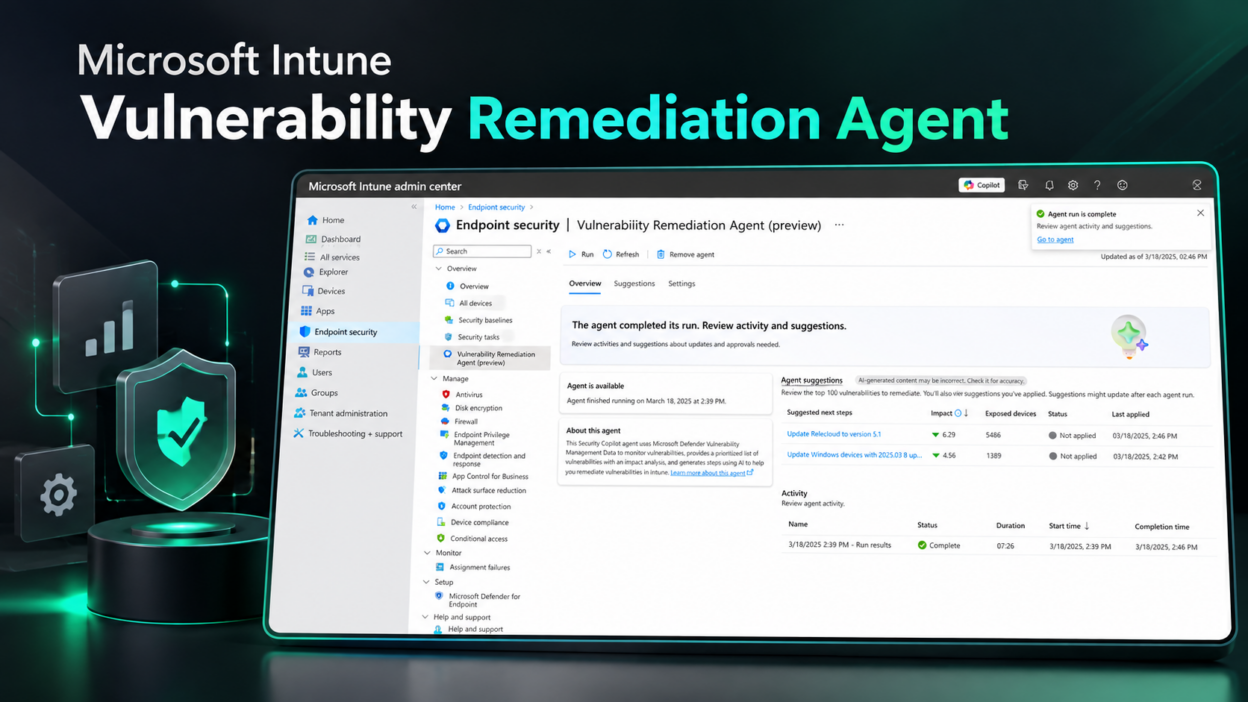Open Firewall under Manage
This screenshot has width=1248, height=702.
pos(459,422)
